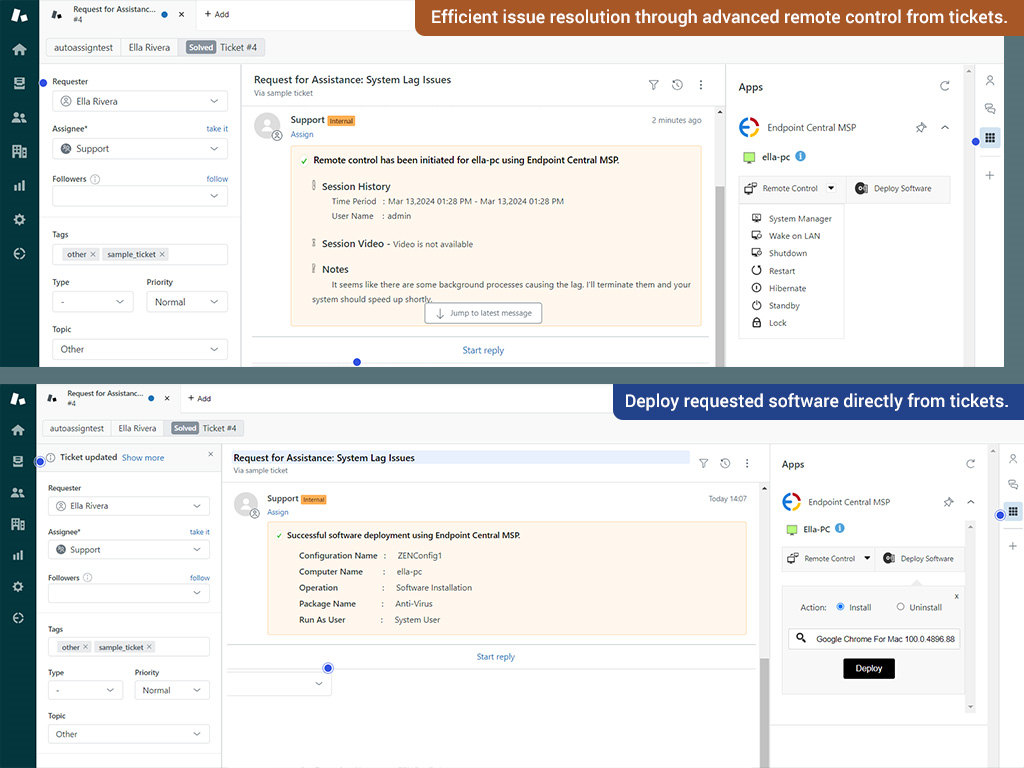Open conversation history icon in the lower ticket header

(x=725, y=463)
